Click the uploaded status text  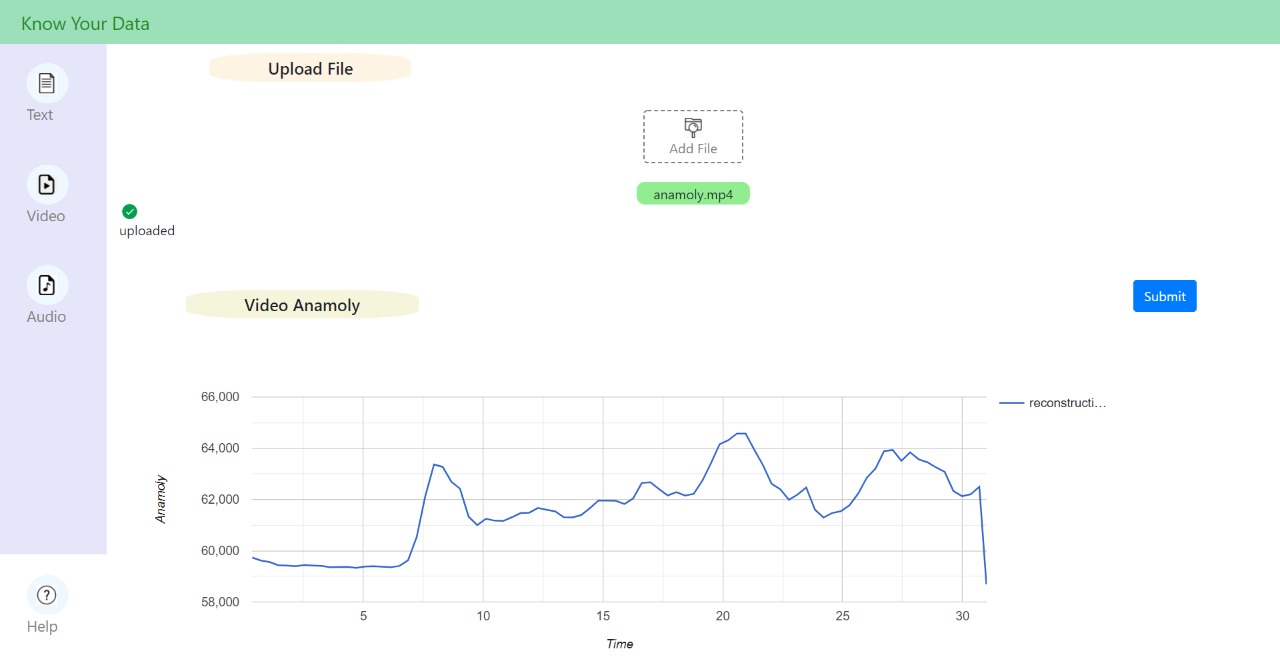[147, 231]
